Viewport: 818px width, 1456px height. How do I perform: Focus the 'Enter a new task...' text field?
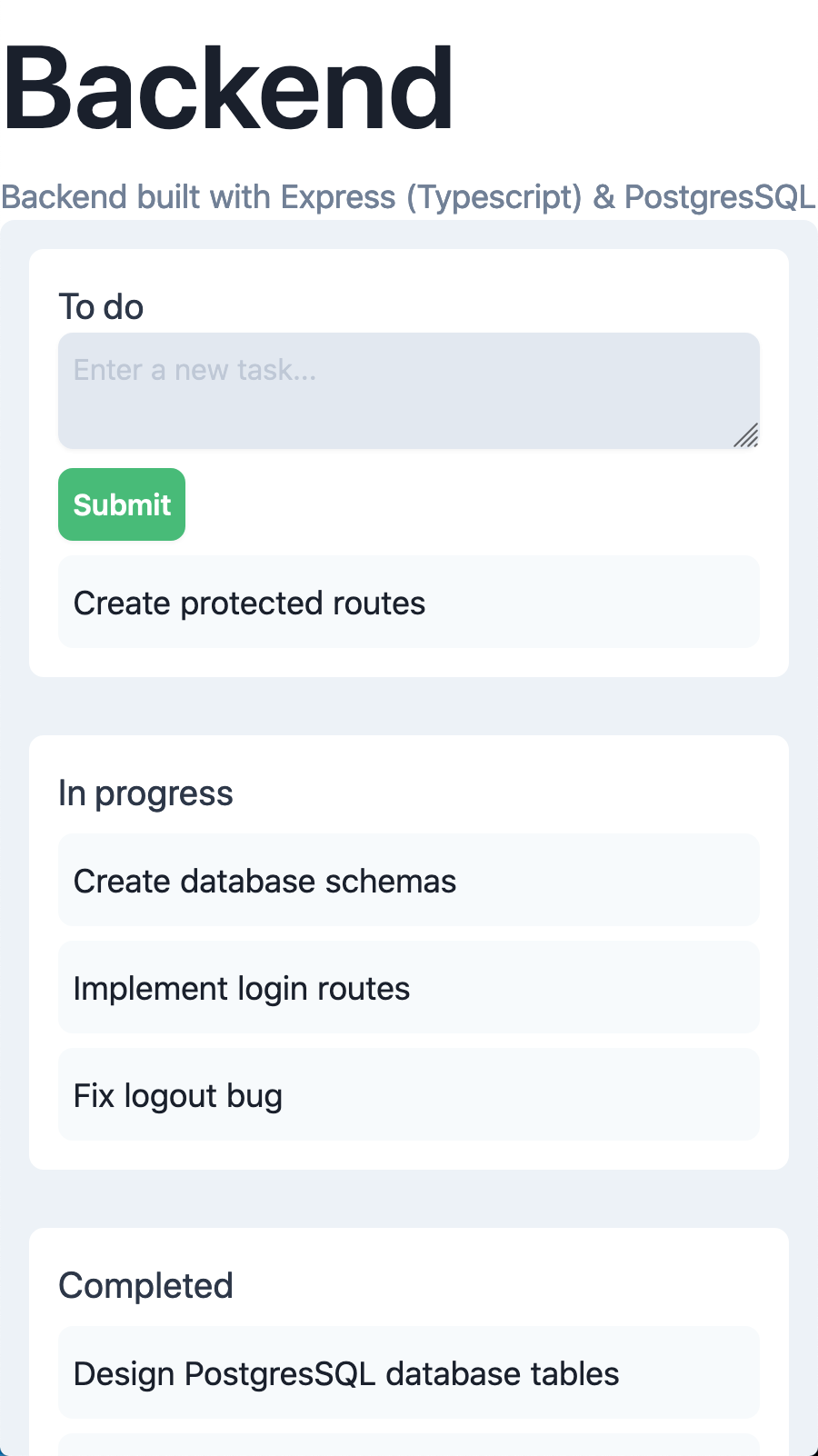(x=409, y=391)
